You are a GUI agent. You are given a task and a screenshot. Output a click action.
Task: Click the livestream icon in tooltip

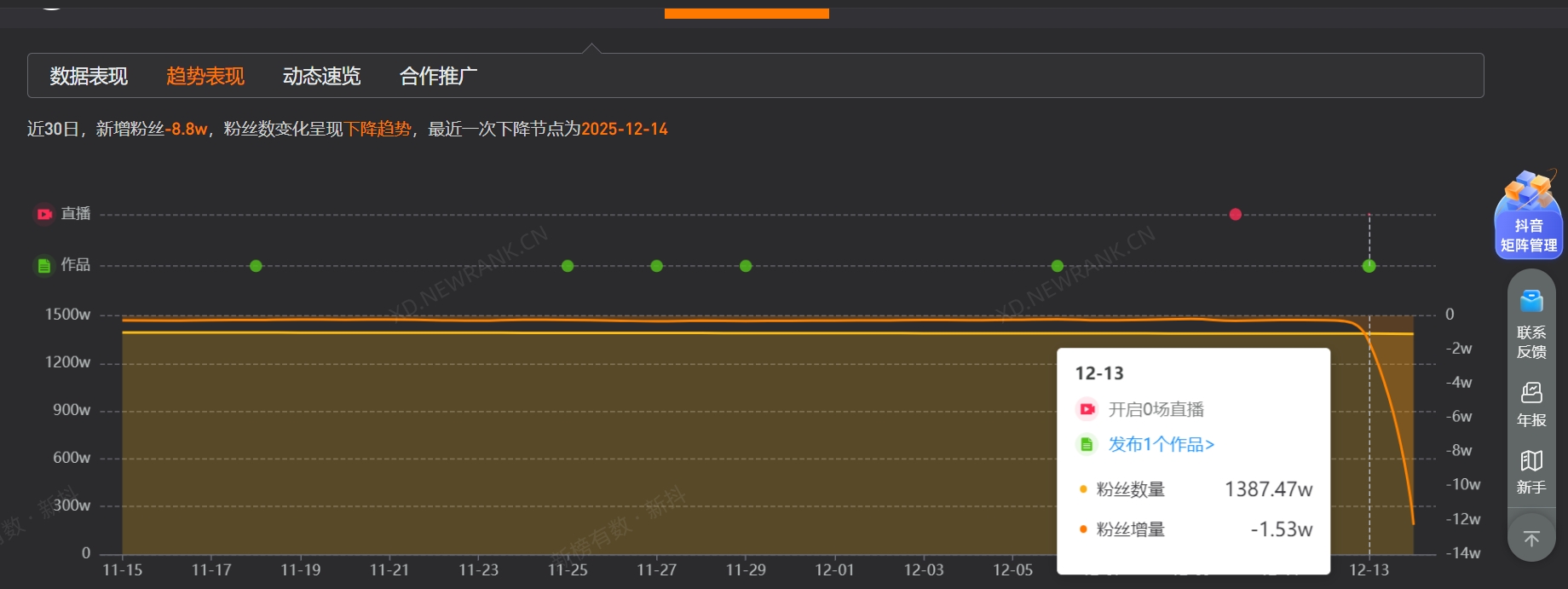[x=1087, y=410]
